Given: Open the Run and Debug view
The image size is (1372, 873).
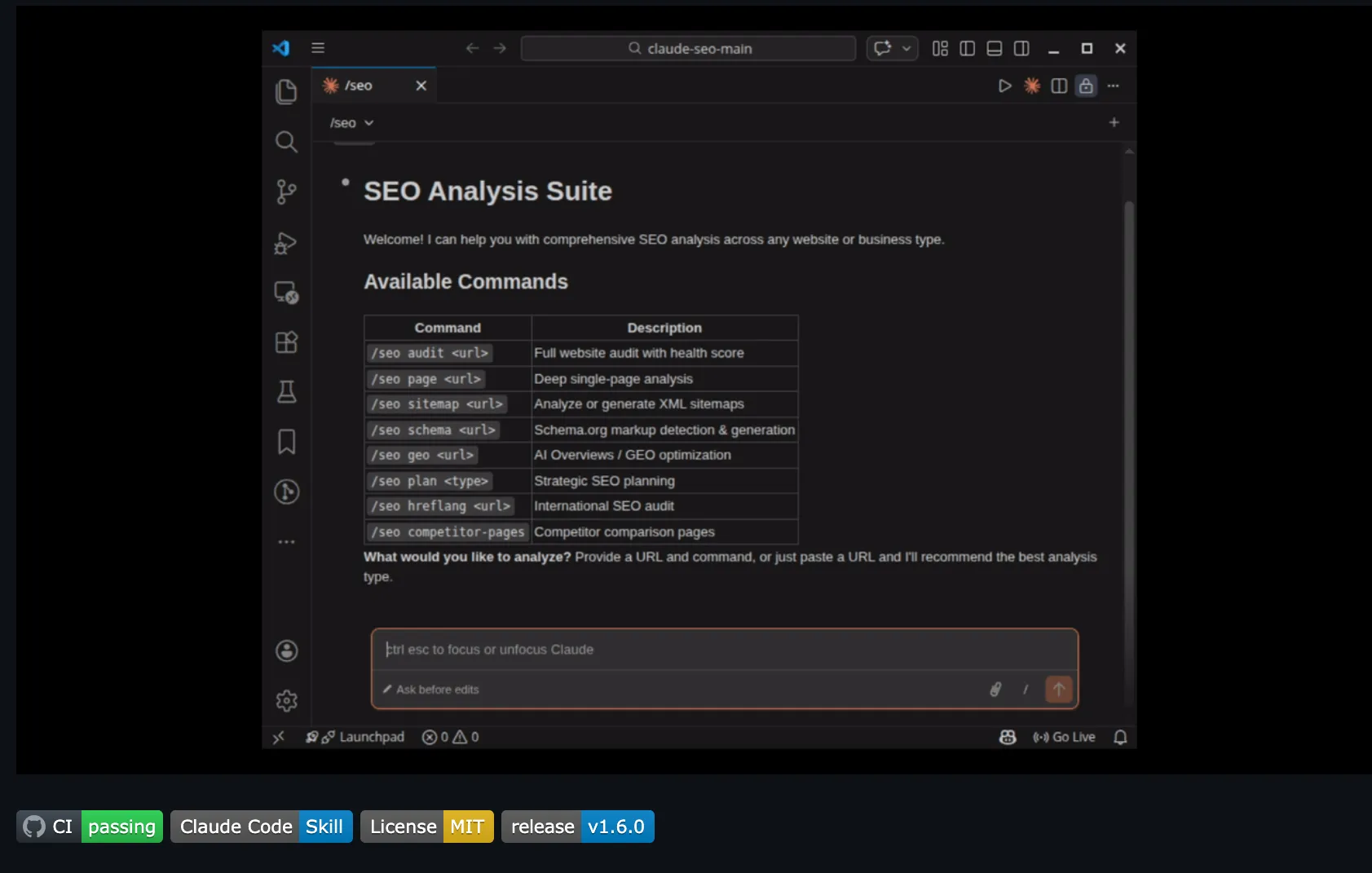Looking at the screenshot, I should click(286, 243).
